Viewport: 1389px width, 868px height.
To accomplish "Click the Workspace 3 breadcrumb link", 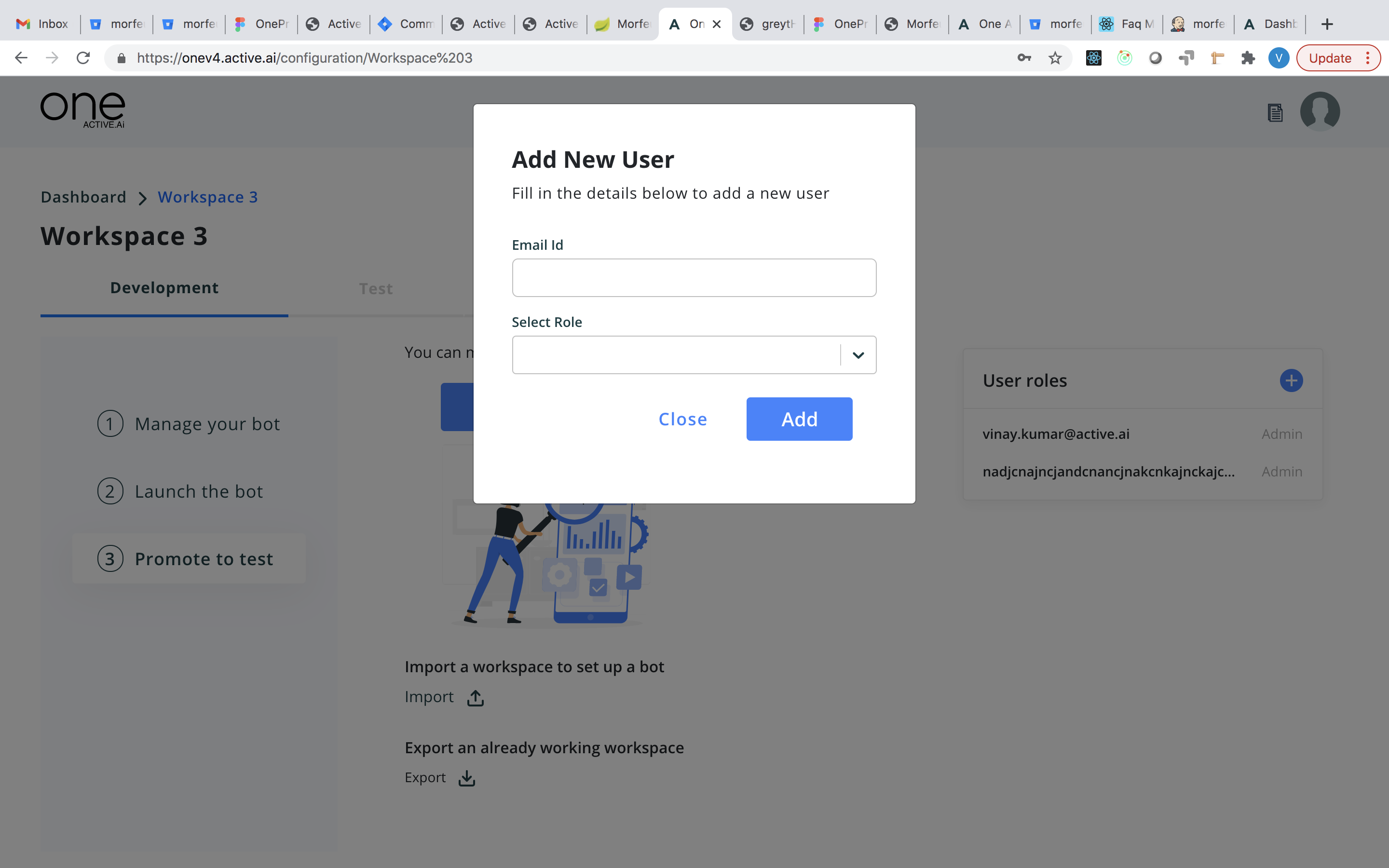I will [x=208, y=196].
